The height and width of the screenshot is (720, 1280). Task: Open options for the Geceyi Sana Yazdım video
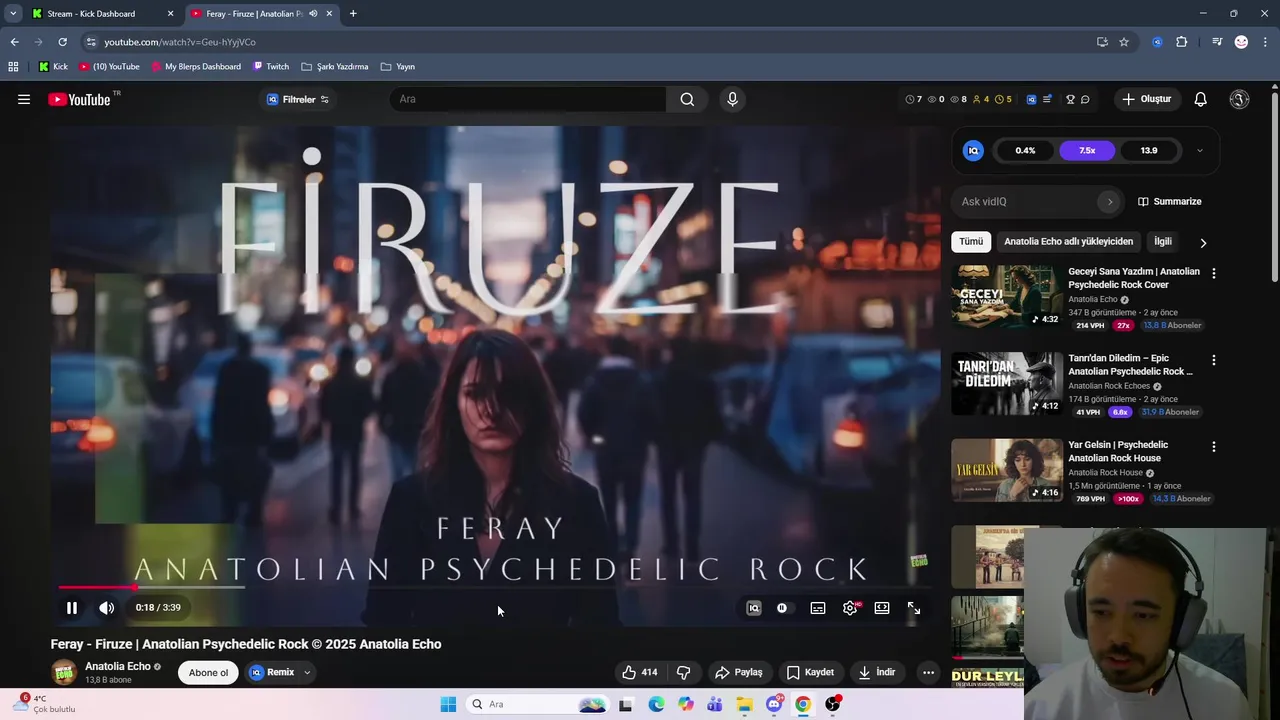coord(1214,273)
